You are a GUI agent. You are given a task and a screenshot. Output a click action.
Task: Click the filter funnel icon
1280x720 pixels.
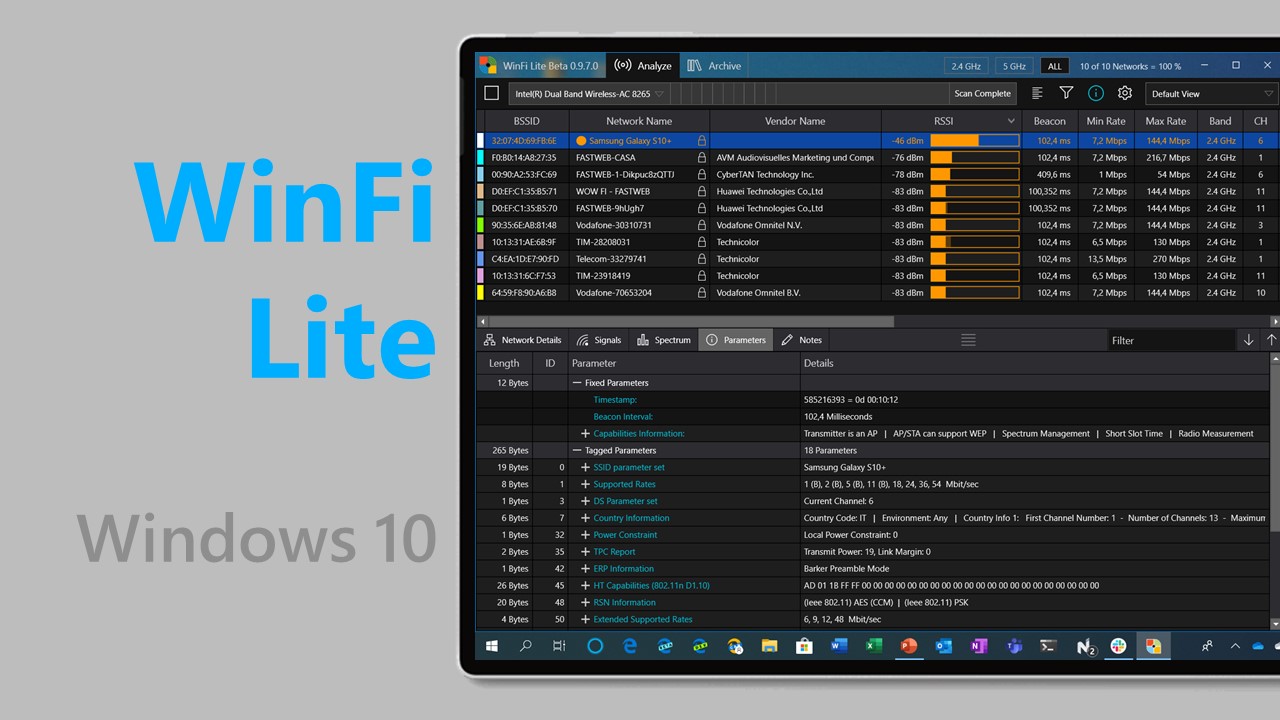1066,93
